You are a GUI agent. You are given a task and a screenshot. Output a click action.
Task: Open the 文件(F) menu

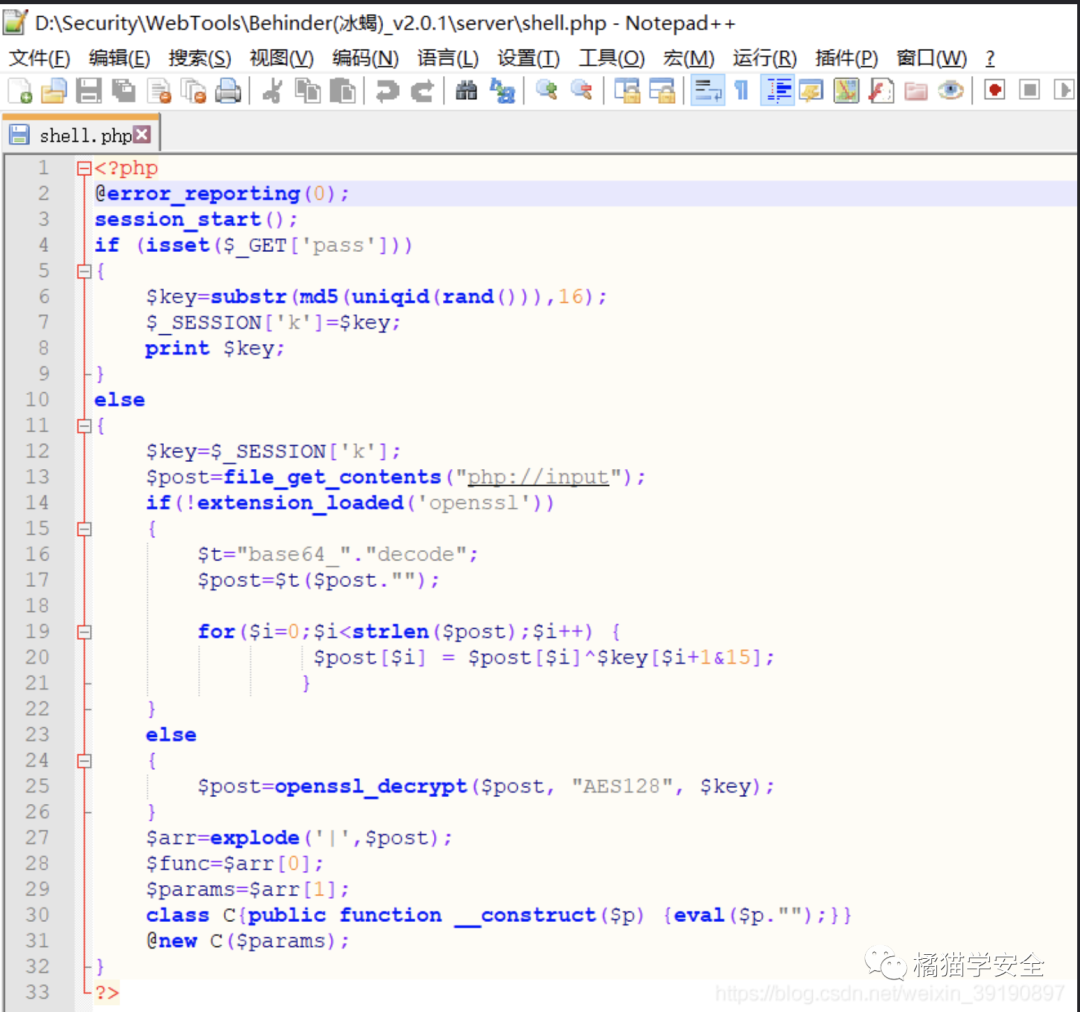click(39, 58)
